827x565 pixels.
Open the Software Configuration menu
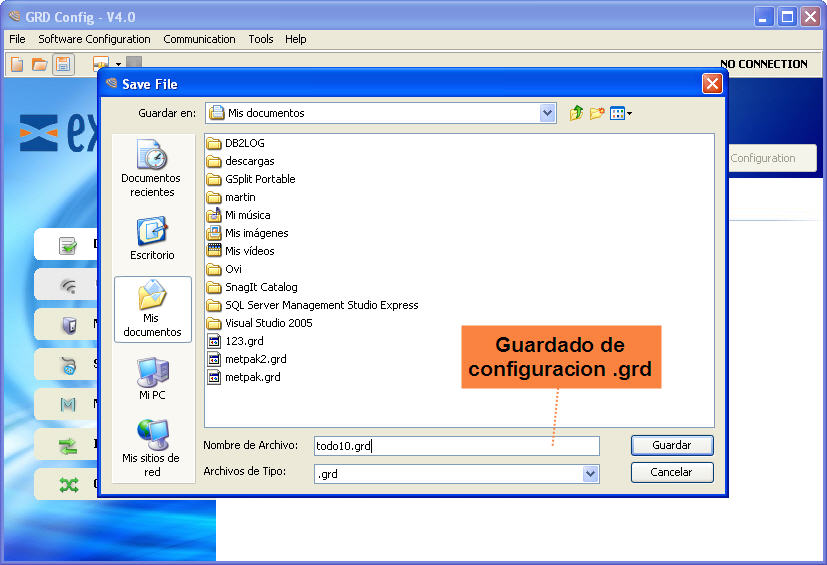[x=94, y=39]
